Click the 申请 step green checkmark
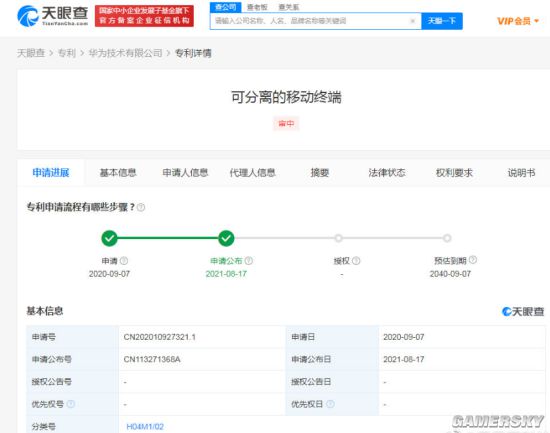Image resolution: width=550 pixels, height=433 pixels. tap(109, 239)
